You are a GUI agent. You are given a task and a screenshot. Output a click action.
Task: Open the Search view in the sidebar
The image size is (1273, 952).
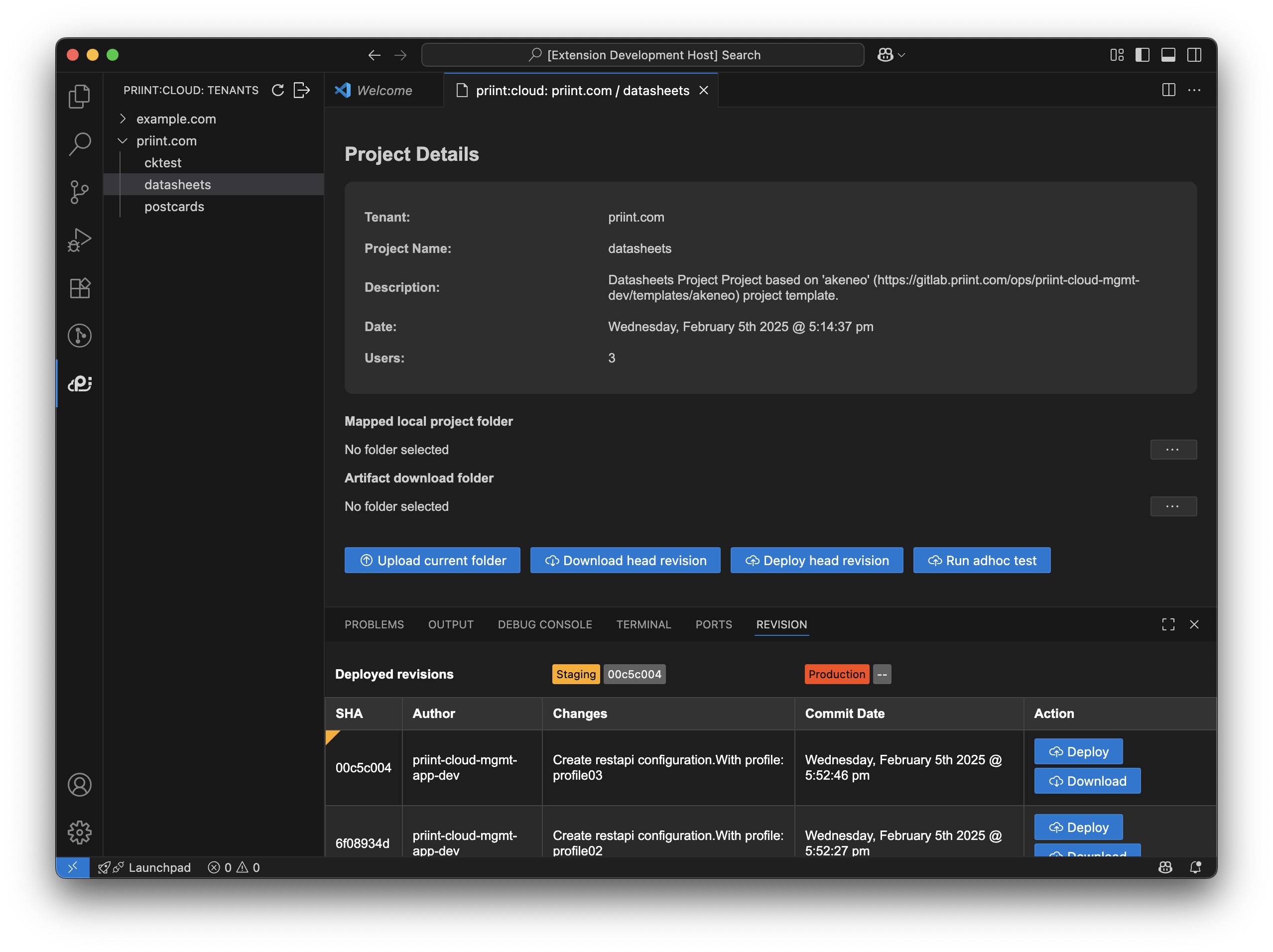click(x=79, y=144)
